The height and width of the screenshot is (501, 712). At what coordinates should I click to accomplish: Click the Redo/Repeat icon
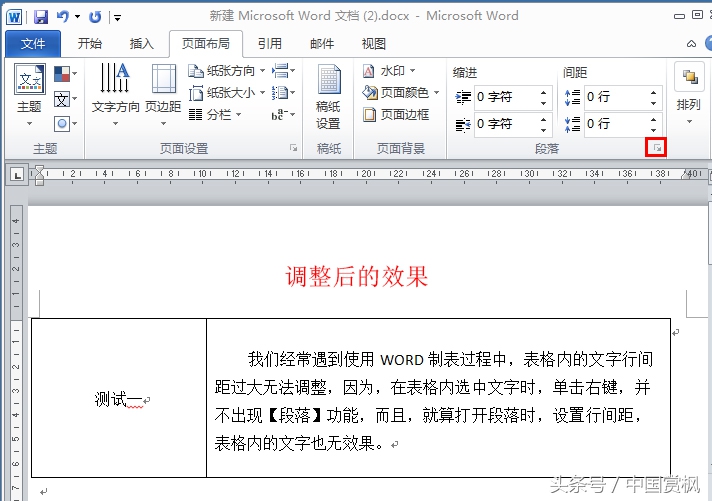tap(95, 17)
